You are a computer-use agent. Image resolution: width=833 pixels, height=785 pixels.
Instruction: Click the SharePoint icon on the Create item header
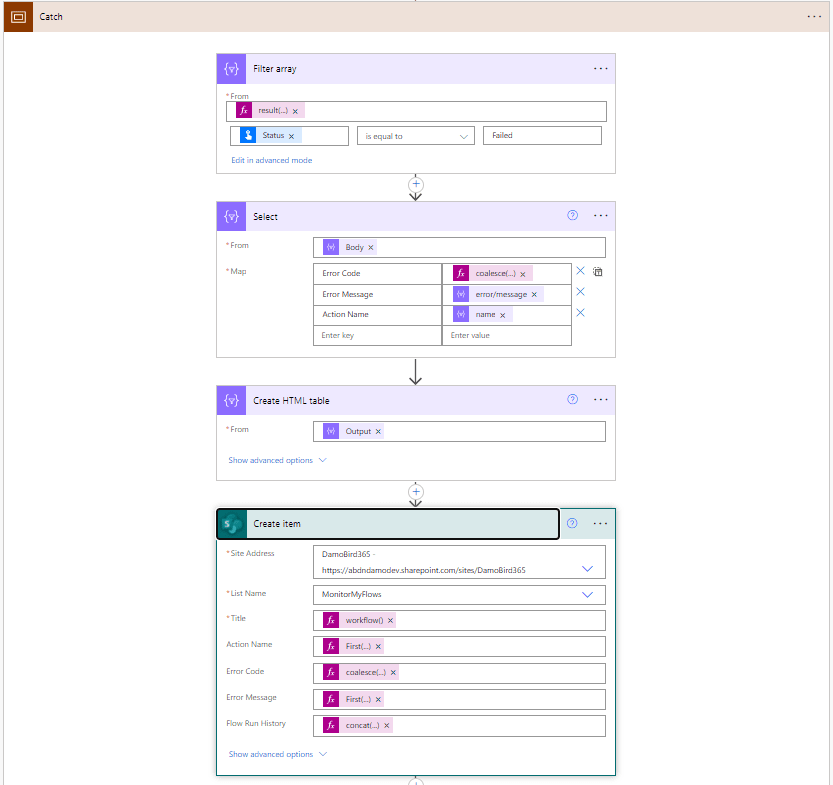(231, 523)
